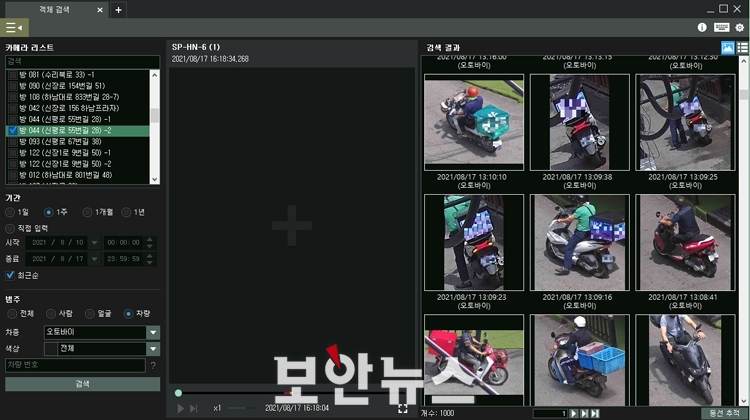Screen dimensions: 750x420
Task: Collapse the side panel with the hamburger icon
Action: 14,28
